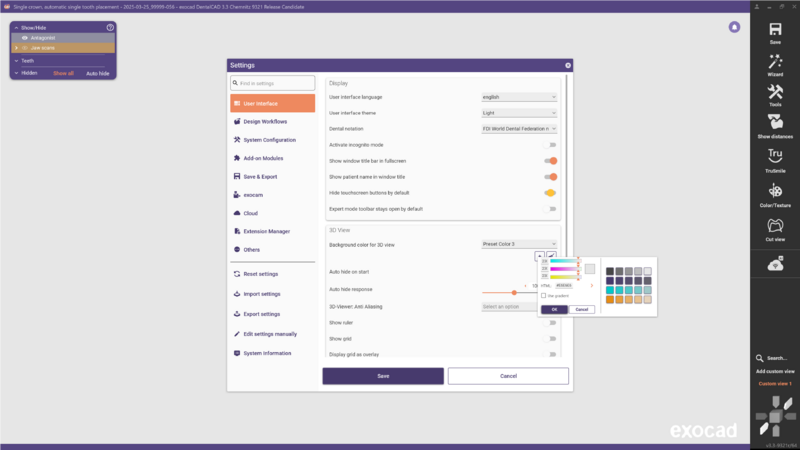This screenshot has width=800, height=450.
Task: Expand the Teeth section
Action: point(16,61)
